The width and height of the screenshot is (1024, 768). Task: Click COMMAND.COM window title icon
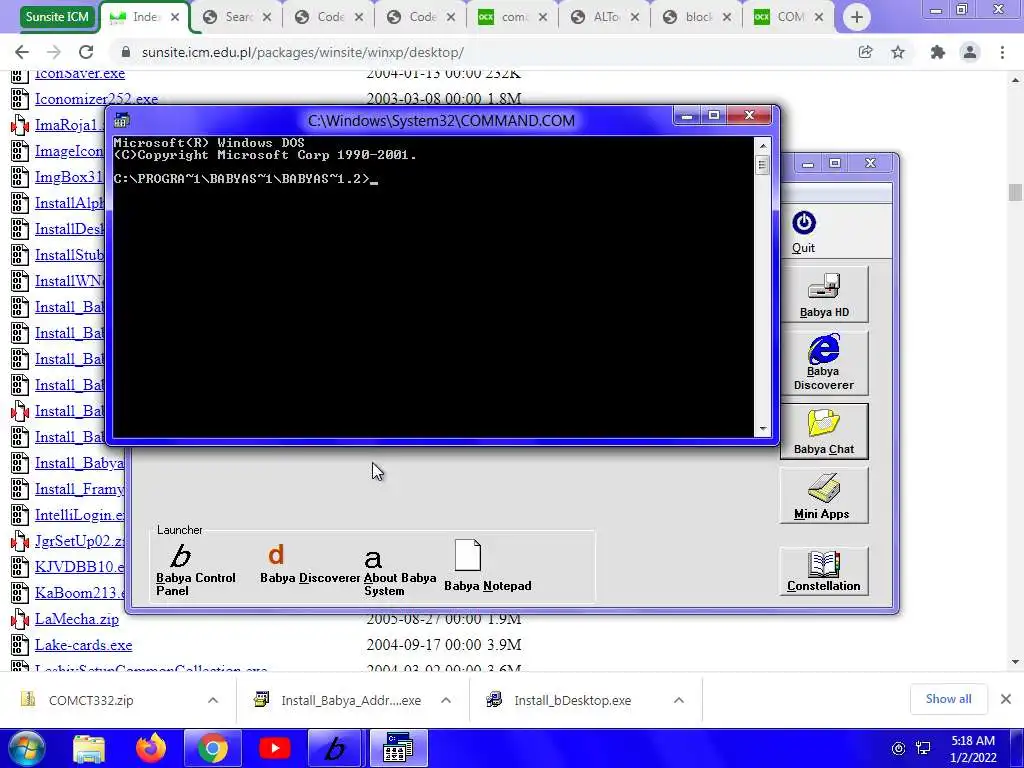click(x=122, y=120)
